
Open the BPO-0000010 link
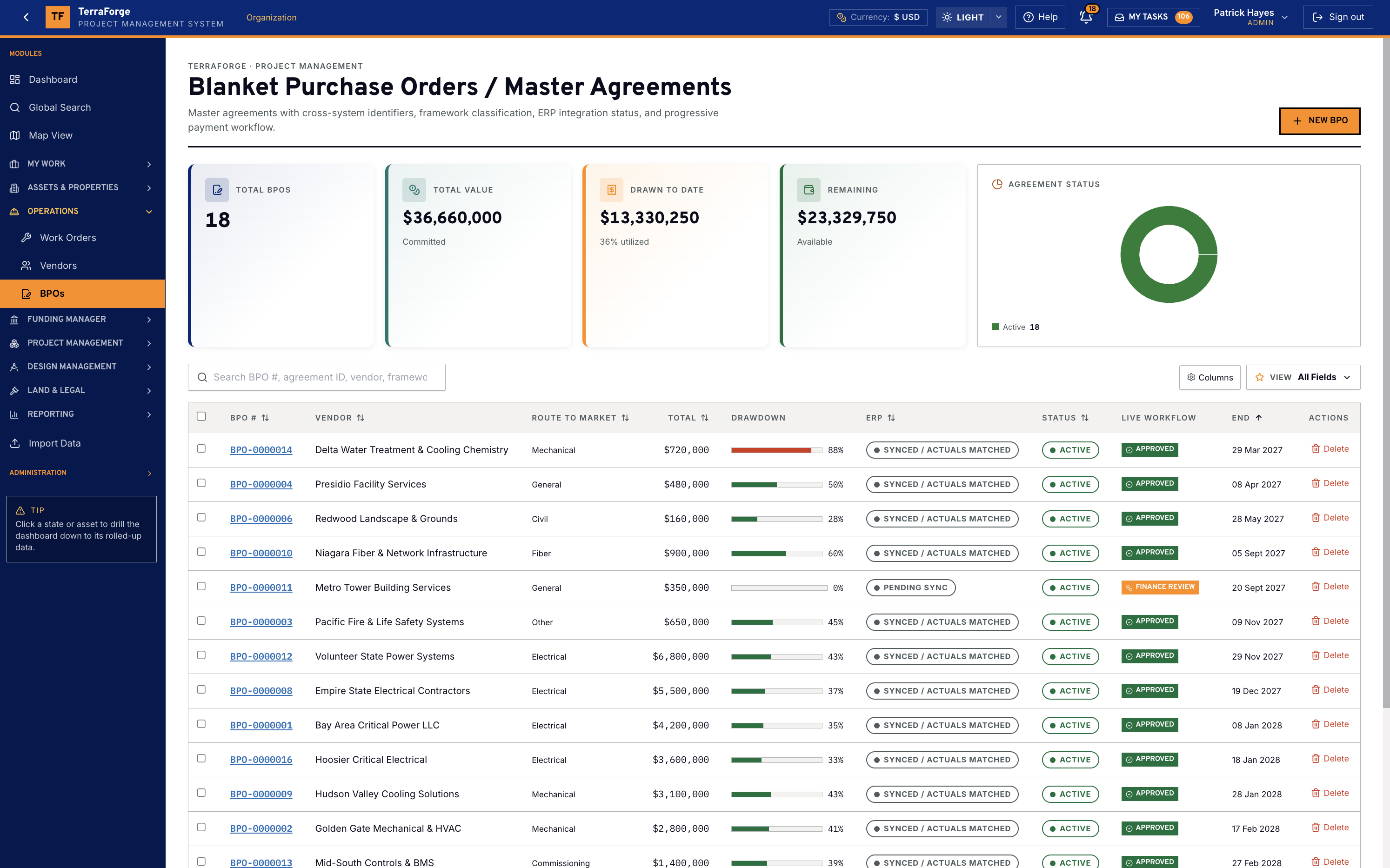coord(261,554)
